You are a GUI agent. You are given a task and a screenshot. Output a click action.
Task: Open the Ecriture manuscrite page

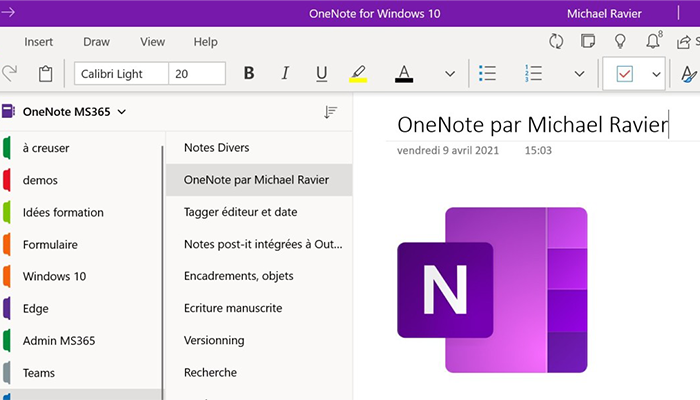pyautogui.click(x=259, y=308)
